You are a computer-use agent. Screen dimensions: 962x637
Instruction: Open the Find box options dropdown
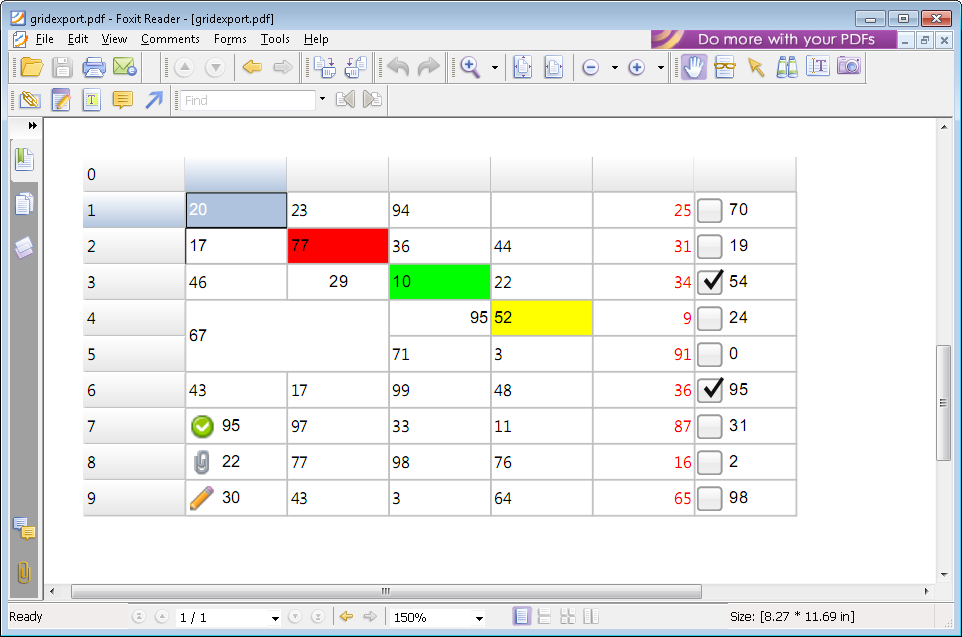[x=322, y=99]
